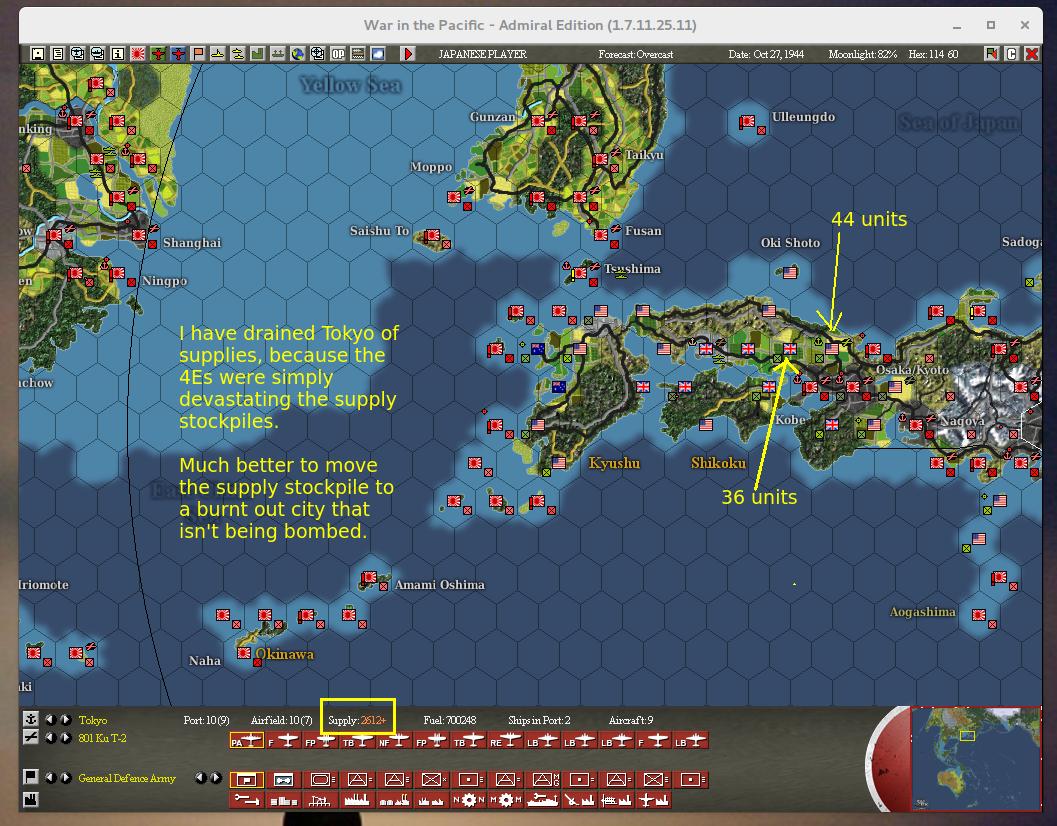Open the list report icon in toolbar

[x=58, y=53]
